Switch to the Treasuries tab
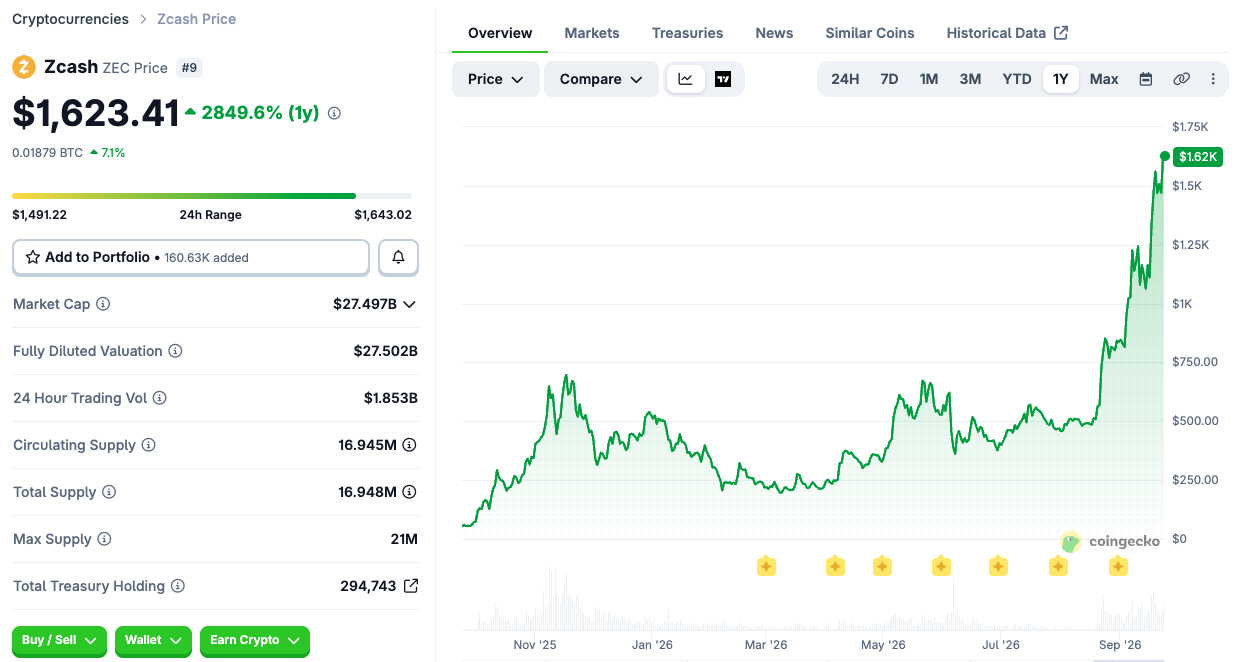 [687, 33]
